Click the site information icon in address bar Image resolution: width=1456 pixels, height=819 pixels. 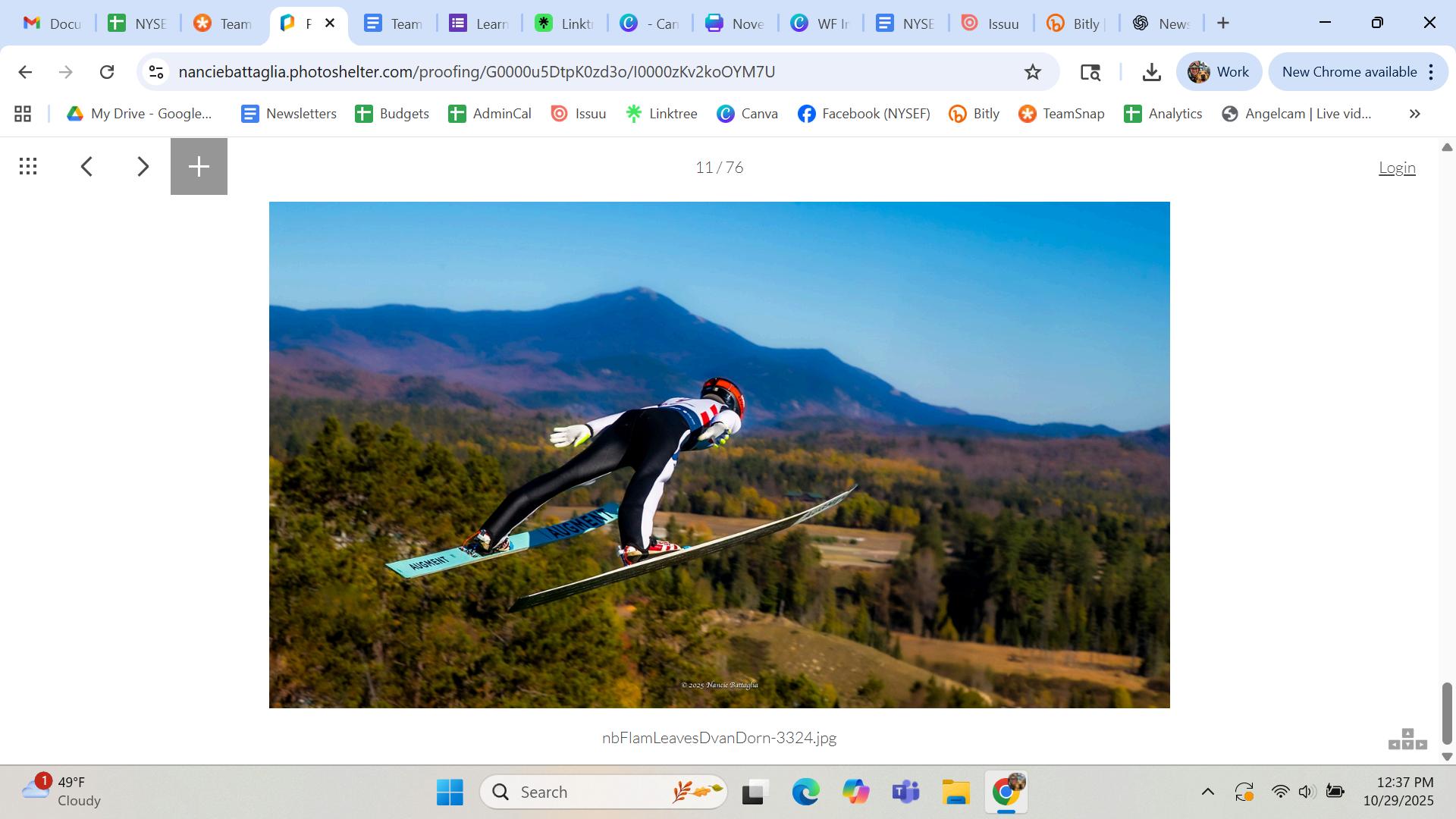click(156, 72)
